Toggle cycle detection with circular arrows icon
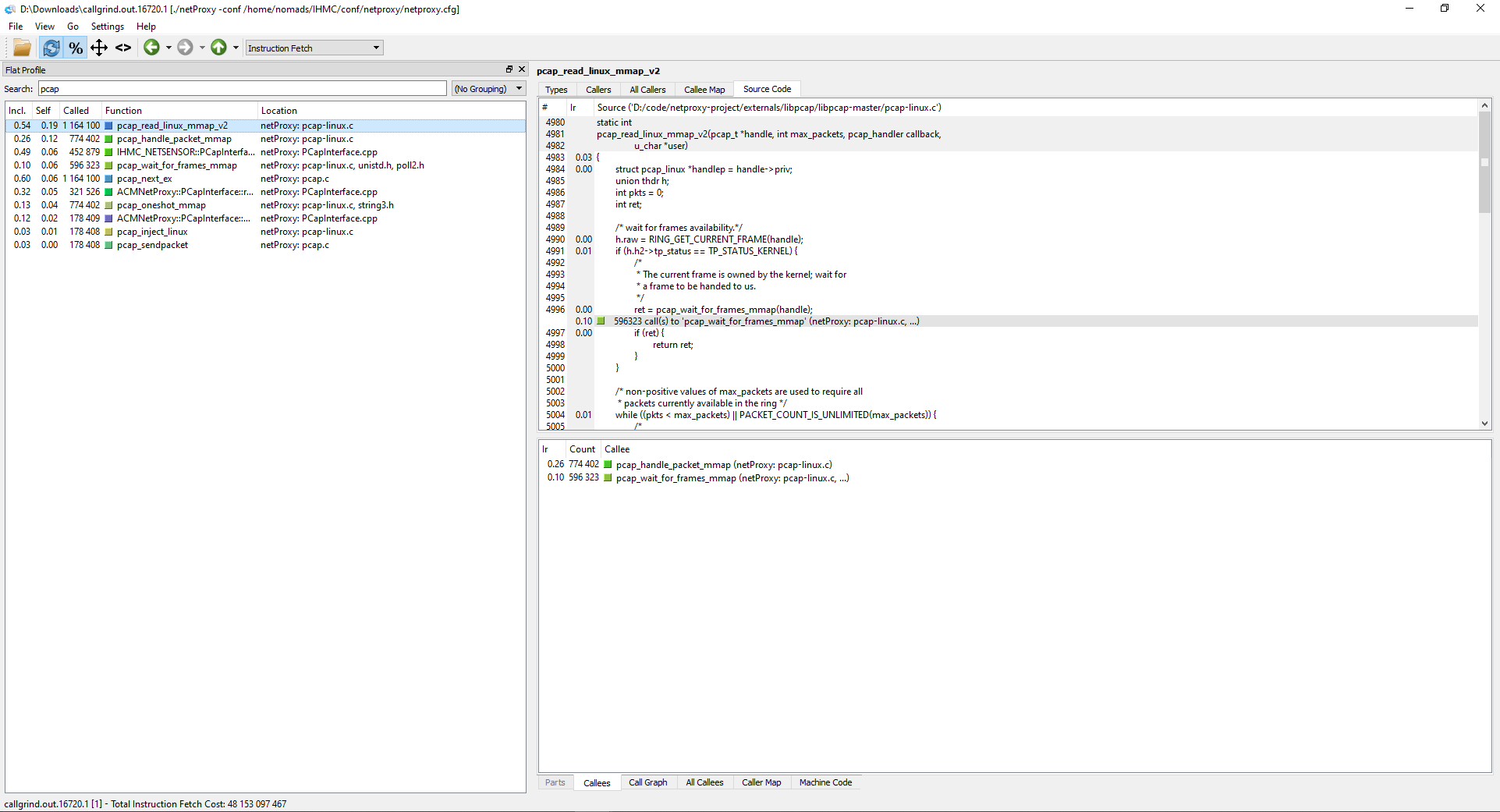Image resolution: width=1500 pixels, height=812 pixels. tap(51, 48)
